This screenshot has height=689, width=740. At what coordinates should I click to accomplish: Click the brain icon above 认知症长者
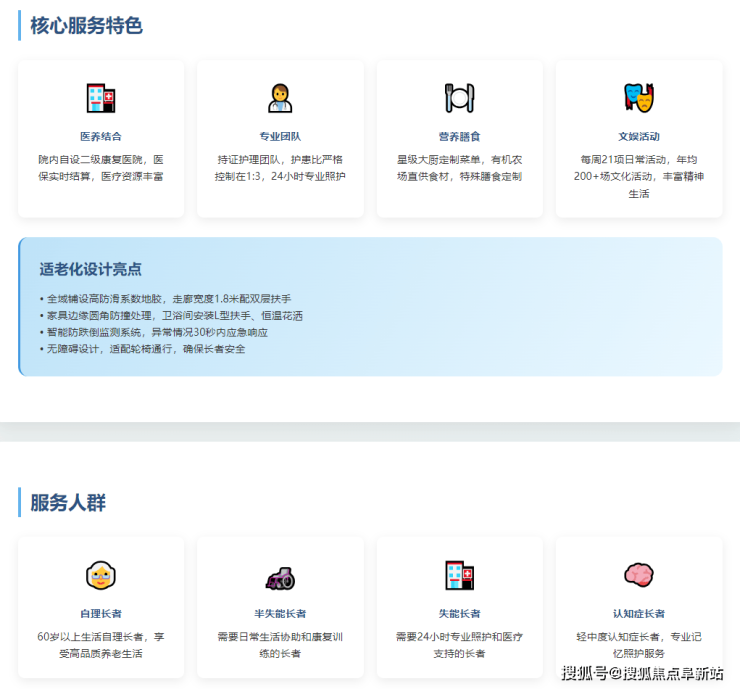tap(638, 575)
